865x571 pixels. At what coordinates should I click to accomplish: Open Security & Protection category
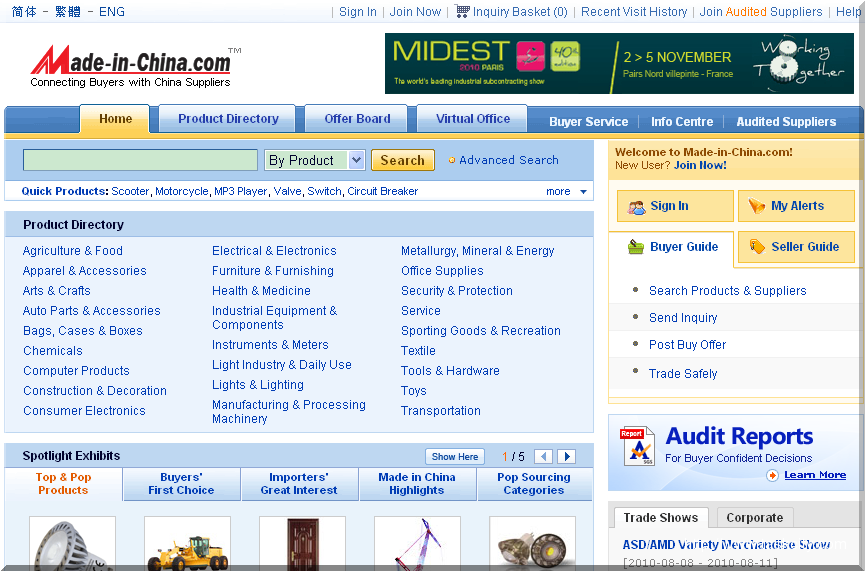click(457, 291)
